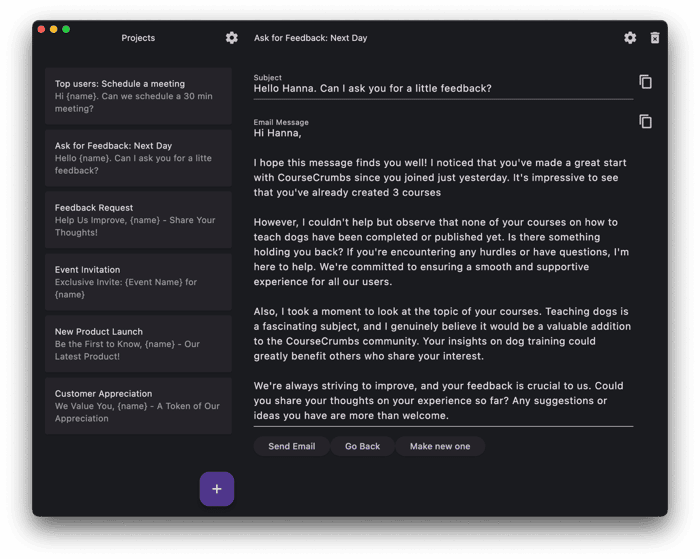Screen dimensions: 700x559
Task: Click the yellow minimize window button
Action: coord(54,29)
